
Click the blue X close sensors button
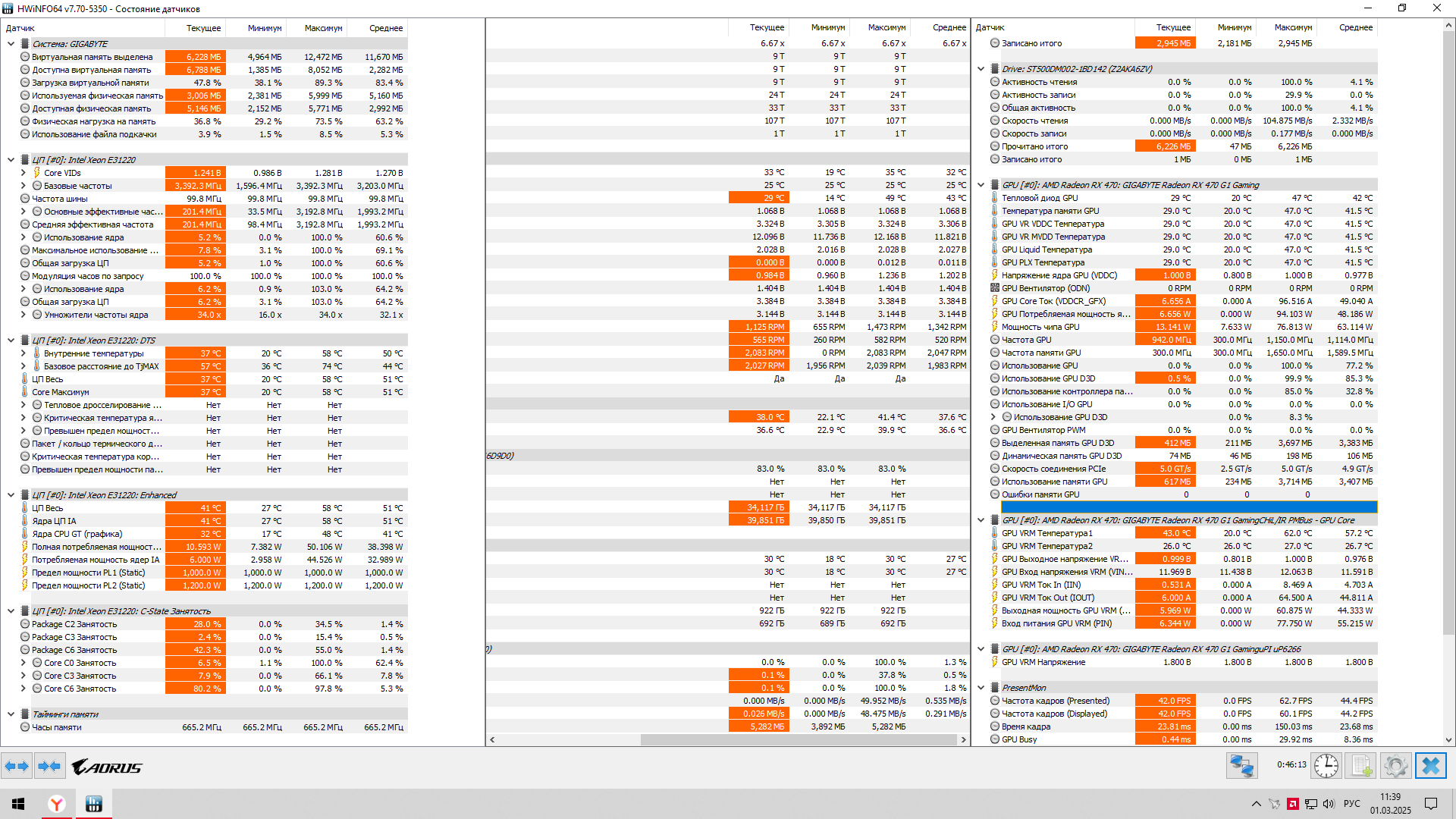[x=1430, y=766]
